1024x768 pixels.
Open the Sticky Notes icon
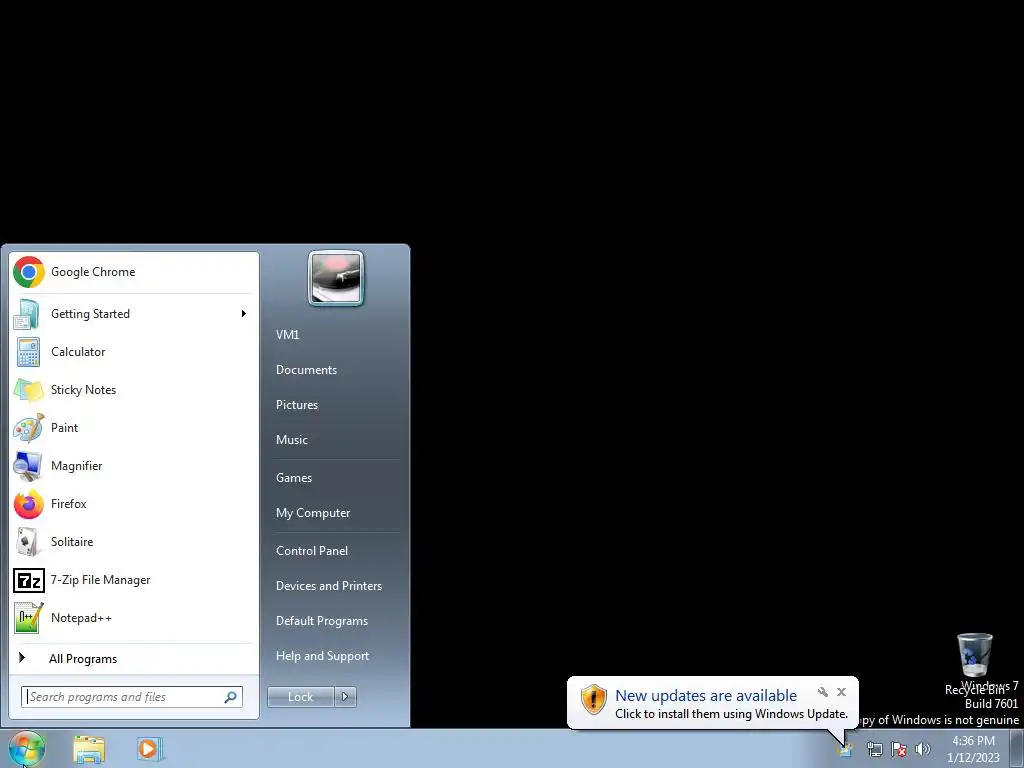click(x=28, y=390)
